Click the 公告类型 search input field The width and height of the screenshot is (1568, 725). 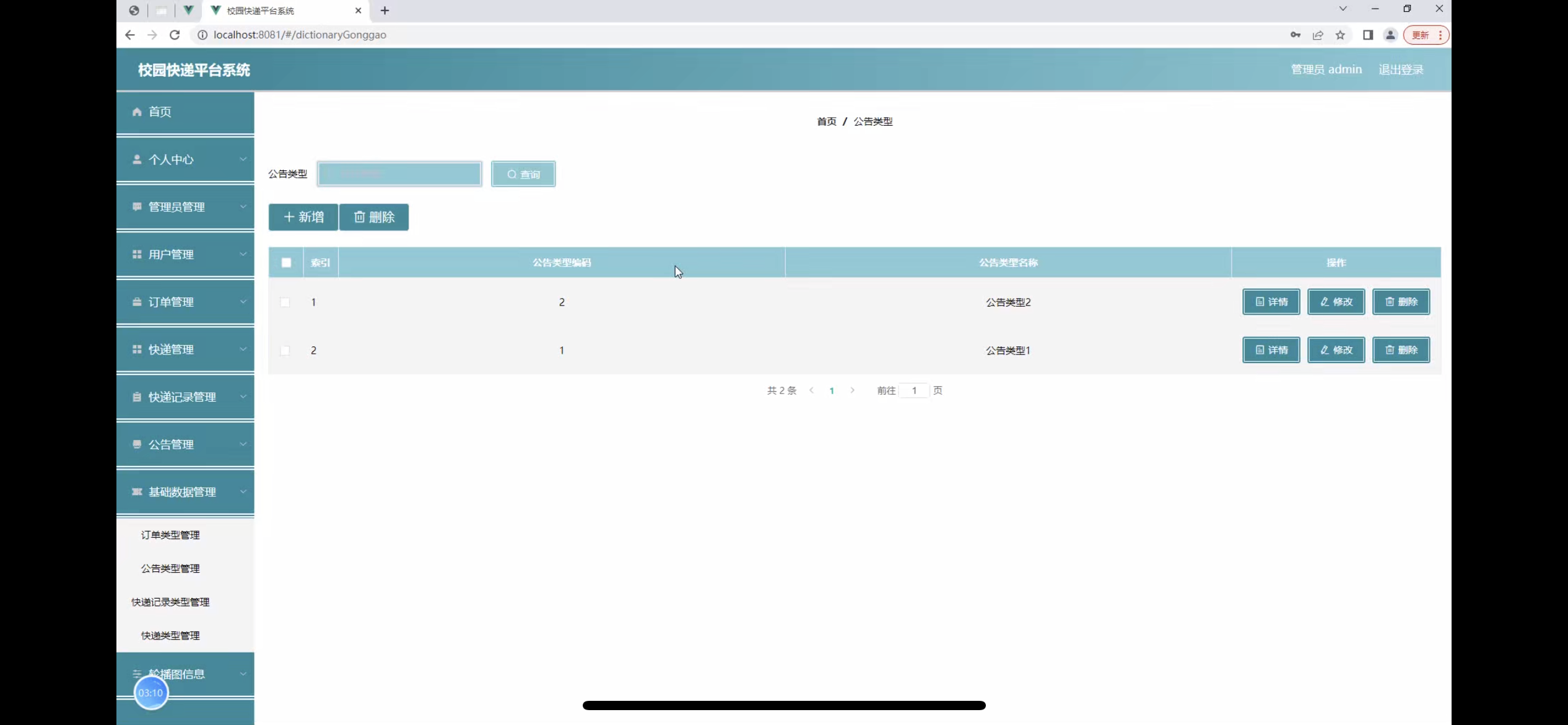(x=399, y=174)
